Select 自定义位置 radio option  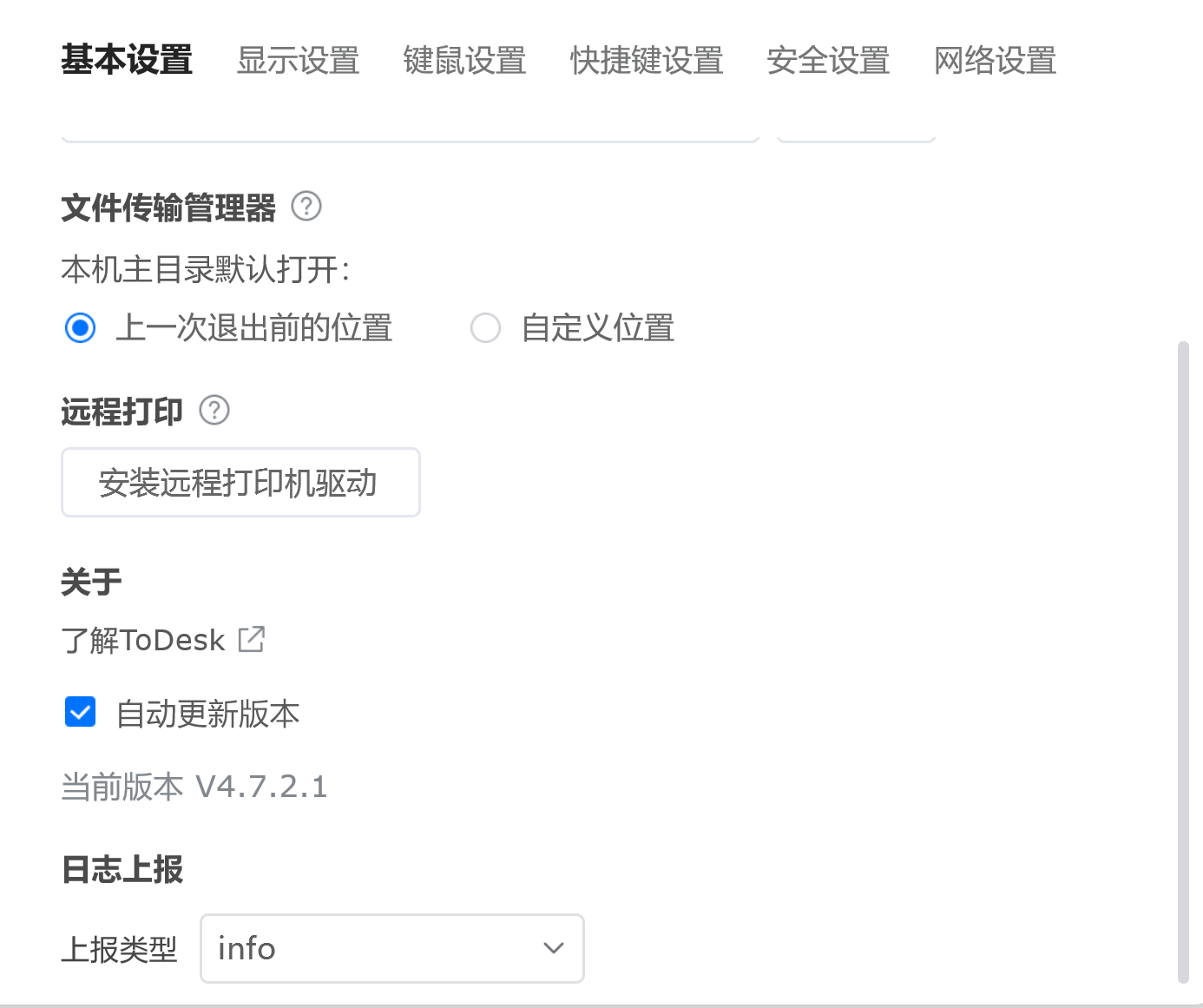(x=485, y=328)
